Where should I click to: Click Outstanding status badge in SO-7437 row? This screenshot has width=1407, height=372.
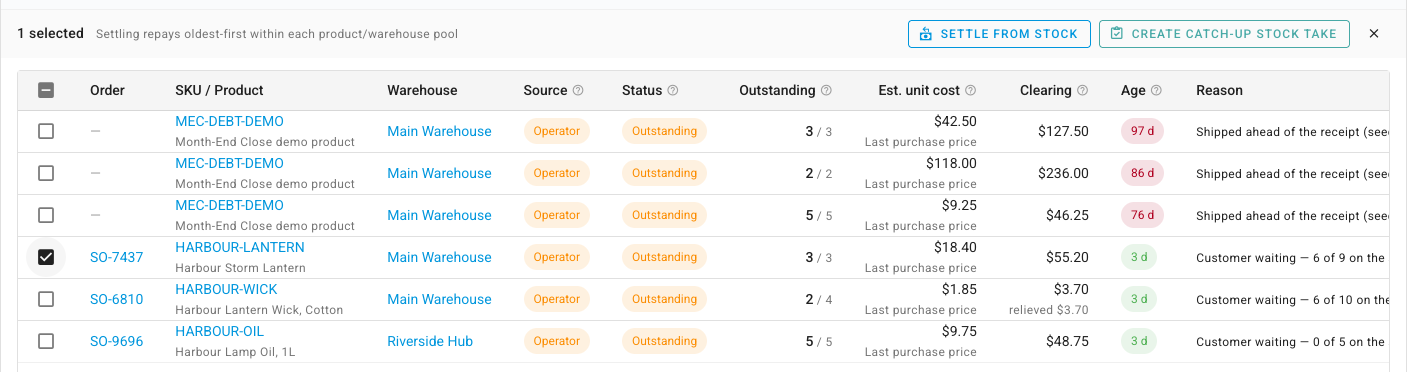pos(664,257)
